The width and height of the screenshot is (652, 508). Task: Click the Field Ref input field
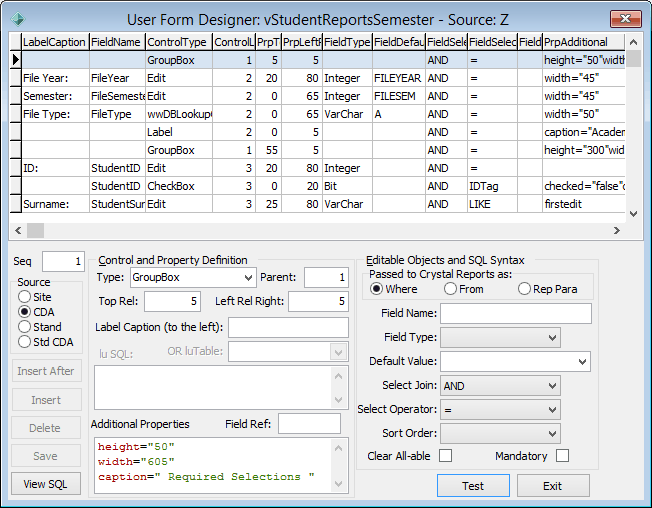pos(309,424)
